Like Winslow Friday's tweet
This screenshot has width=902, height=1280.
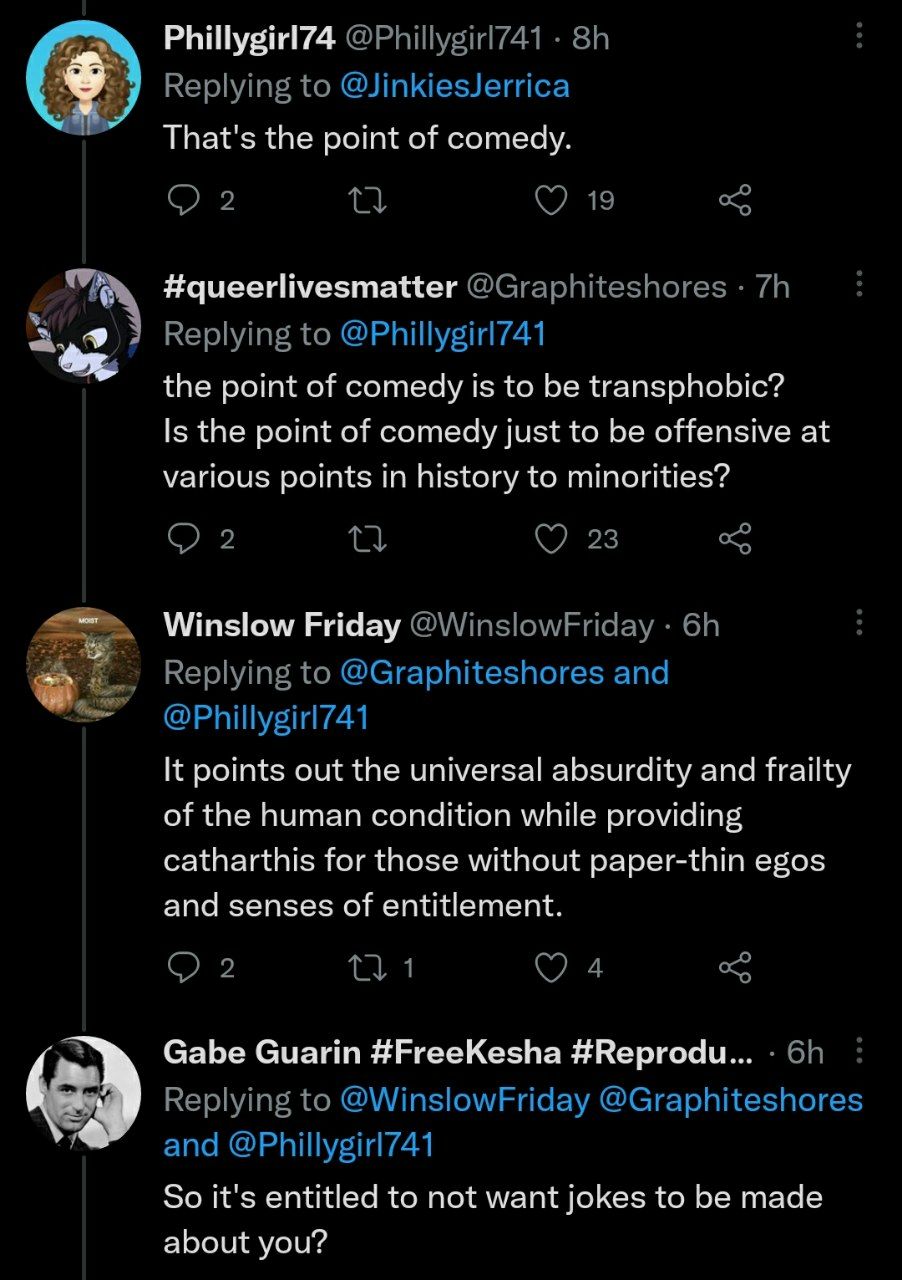point(550,966)
